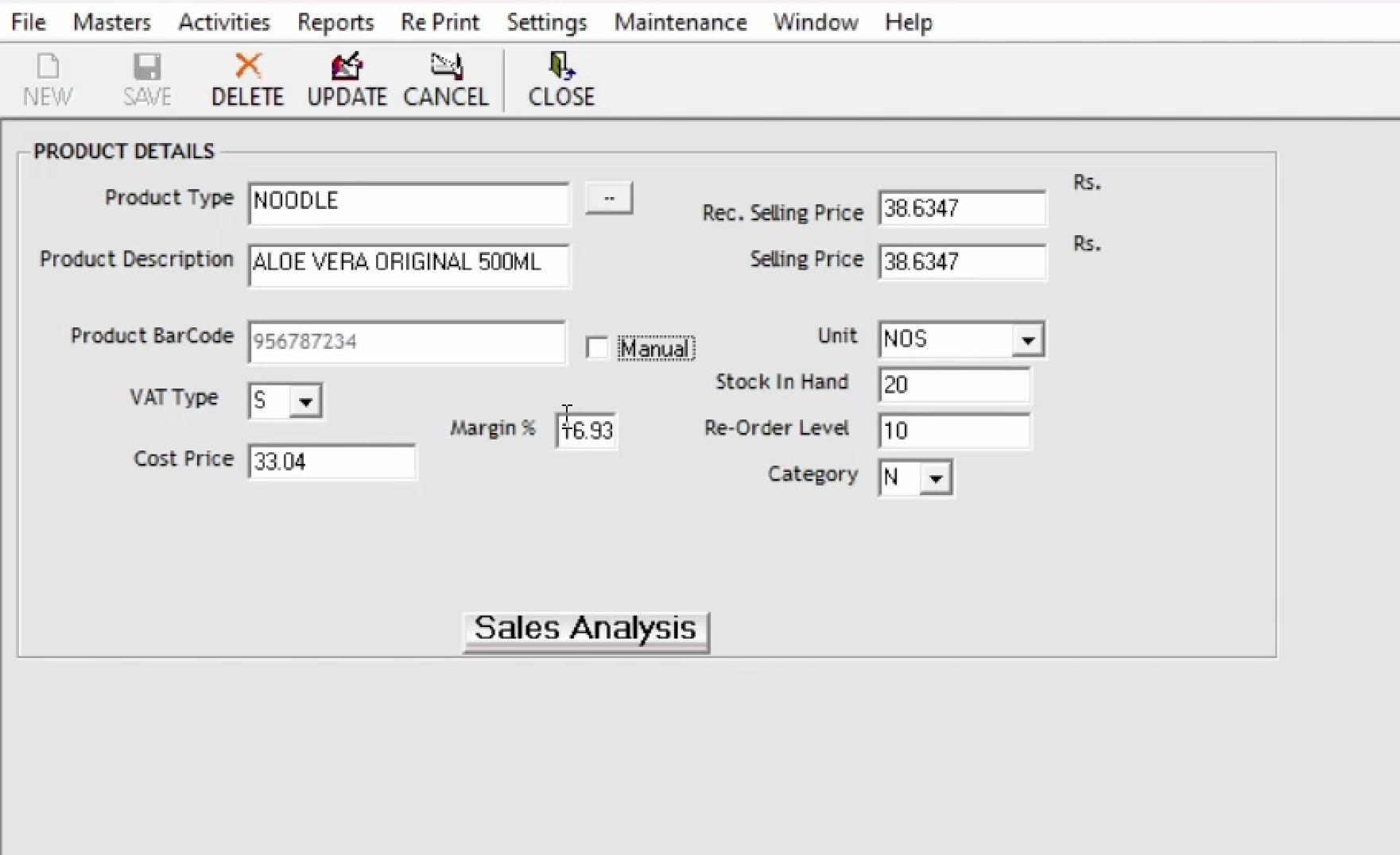Open the Category dropdown arrow

tap(936, 478)
